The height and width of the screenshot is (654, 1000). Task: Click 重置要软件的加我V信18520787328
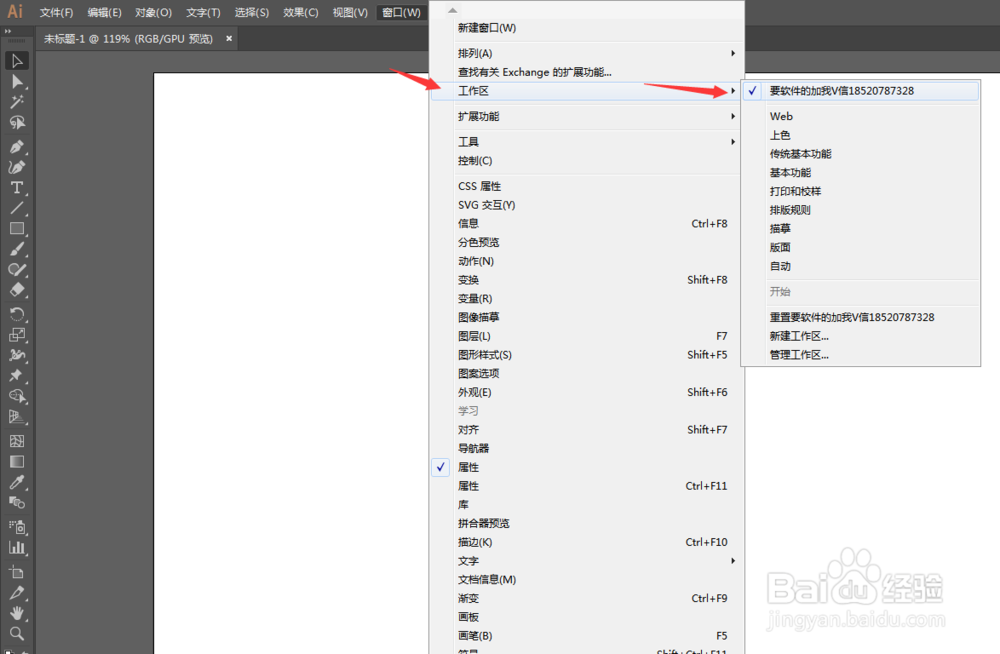click(860, 317)
